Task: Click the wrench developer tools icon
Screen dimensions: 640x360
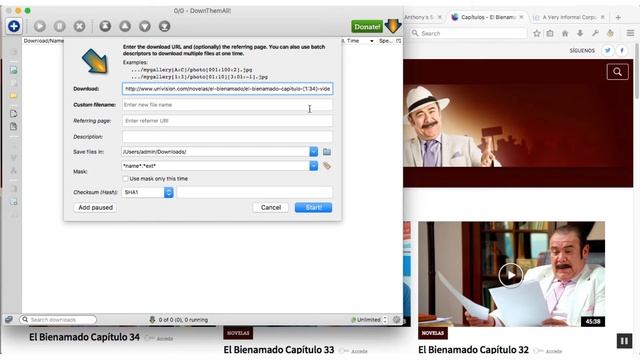Action: pyautogui.click(x=595, y=33)
